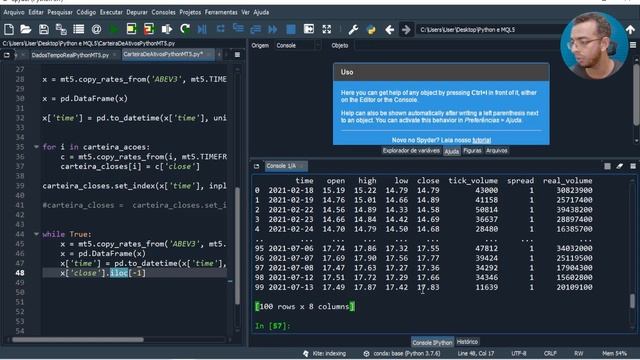Image resolution: width=640 pixels, height=360 pixels.
Task: Open the Help pane options menu
Action: point(633,45)
